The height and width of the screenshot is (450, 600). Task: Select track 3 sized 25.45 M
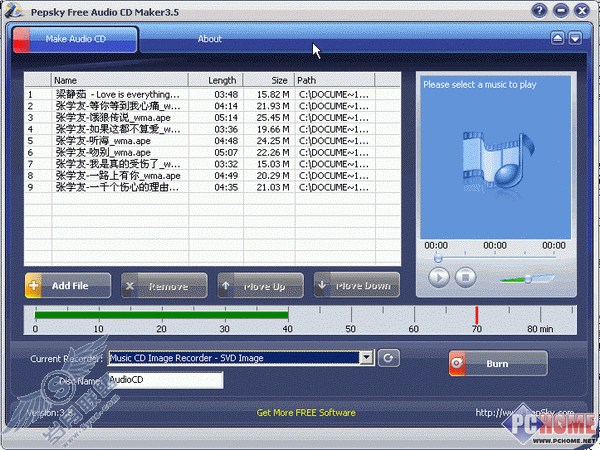pyautogui.click(x=212, y=117)
